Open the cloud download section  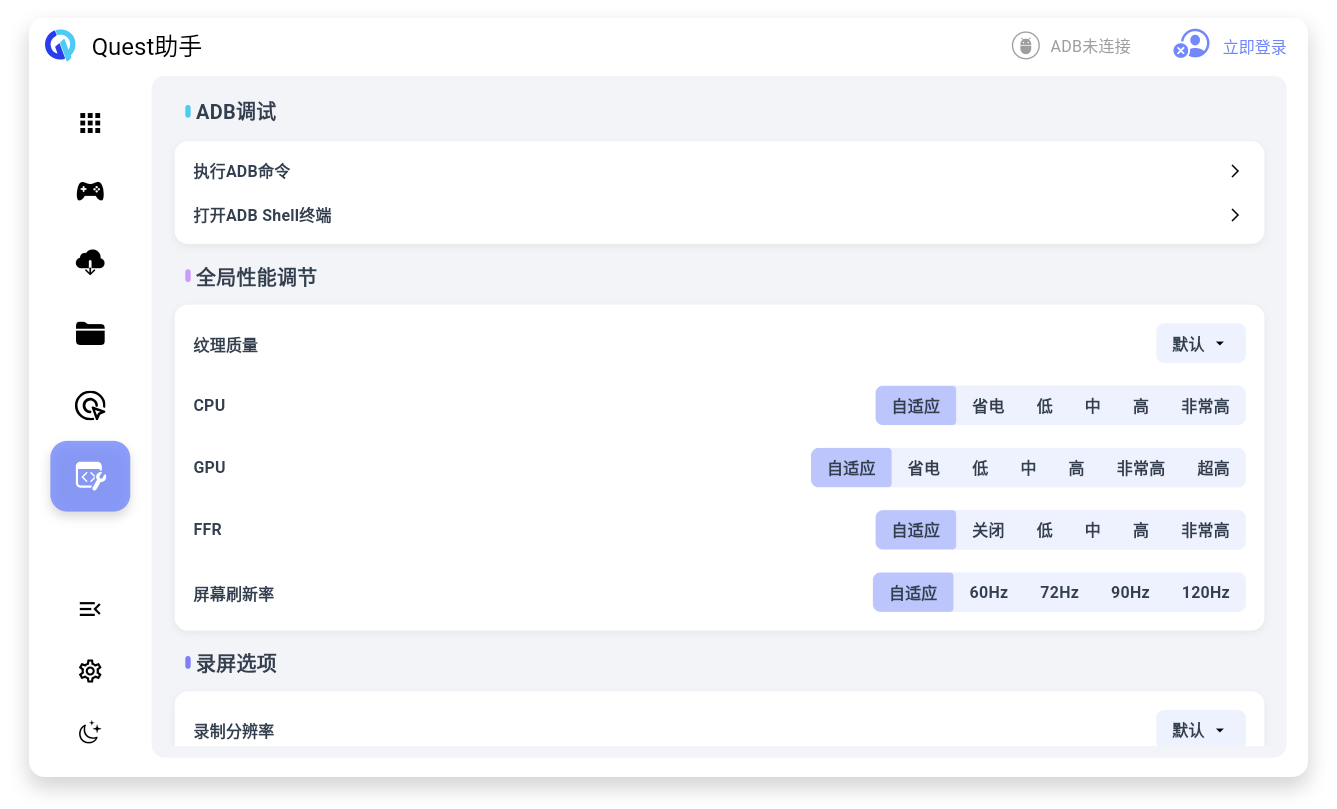[90, 262]
